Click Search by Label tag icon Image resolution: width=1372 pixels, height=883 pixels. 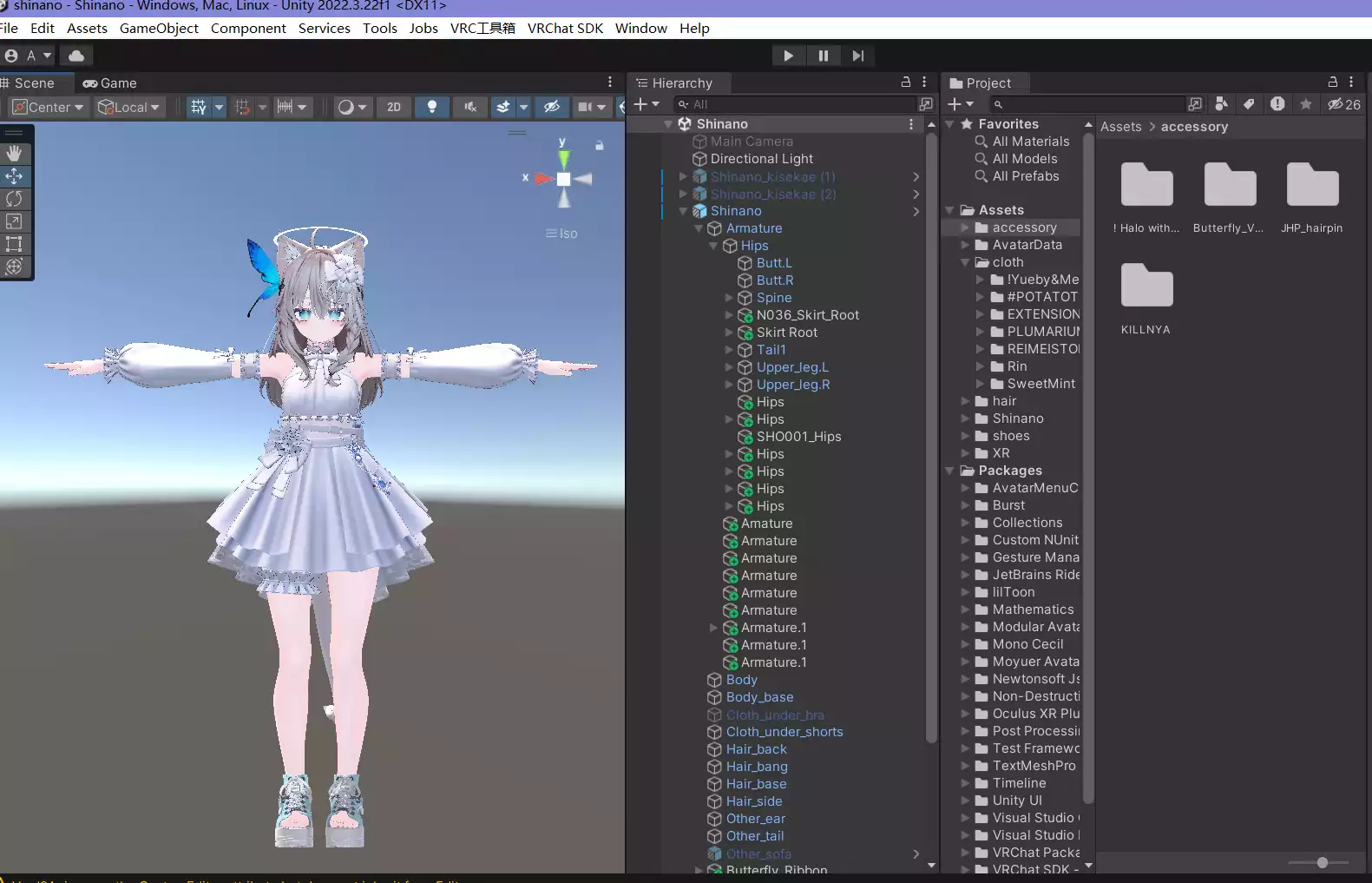coord(1249,104)
